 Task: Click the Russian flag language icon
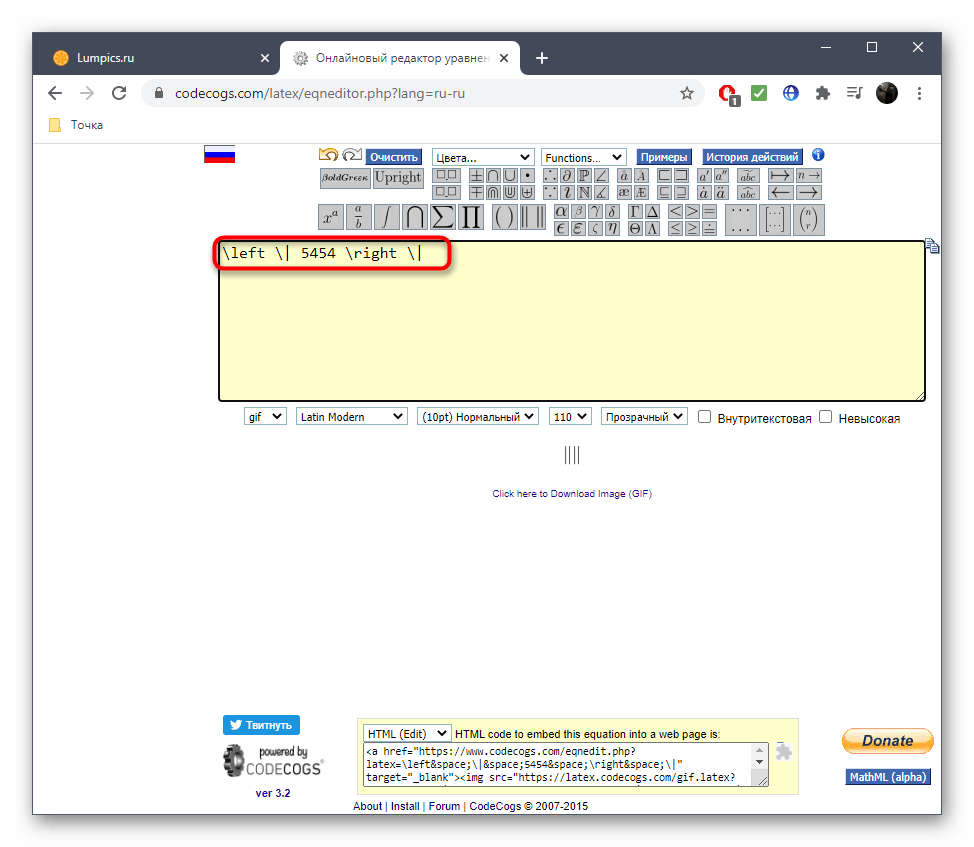(x=219, y=155)
